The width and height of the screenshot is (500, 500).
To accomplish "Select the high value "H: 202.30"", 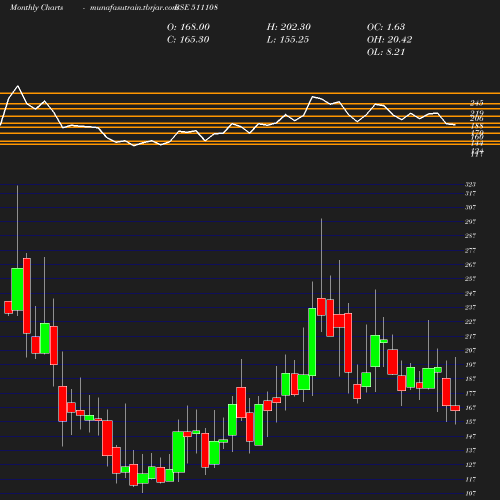I will pyautogui.click(x=289, y=27).
